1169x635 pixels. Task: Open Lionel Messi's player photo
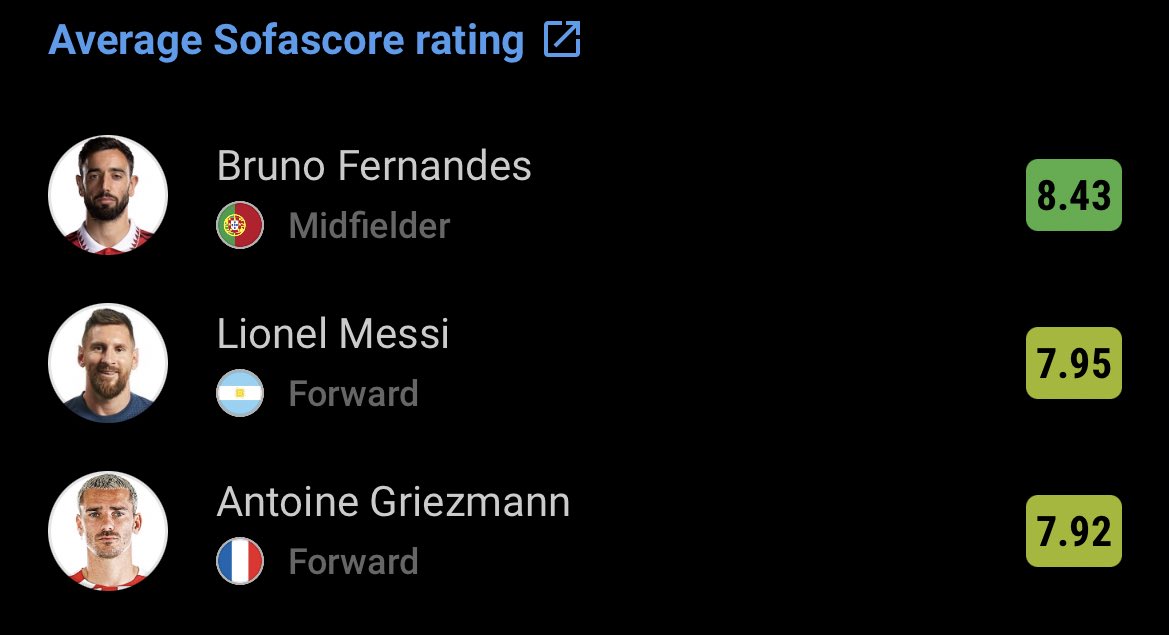click(x=108, y=363)
